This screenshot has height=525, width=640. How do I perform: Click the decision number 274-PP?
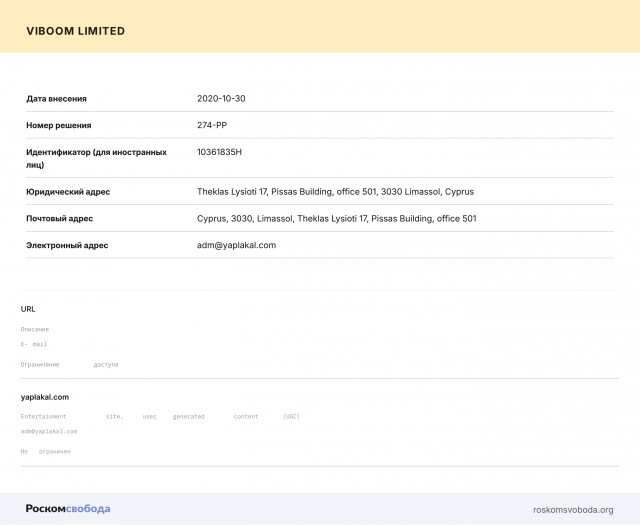(x=212, y=125)
